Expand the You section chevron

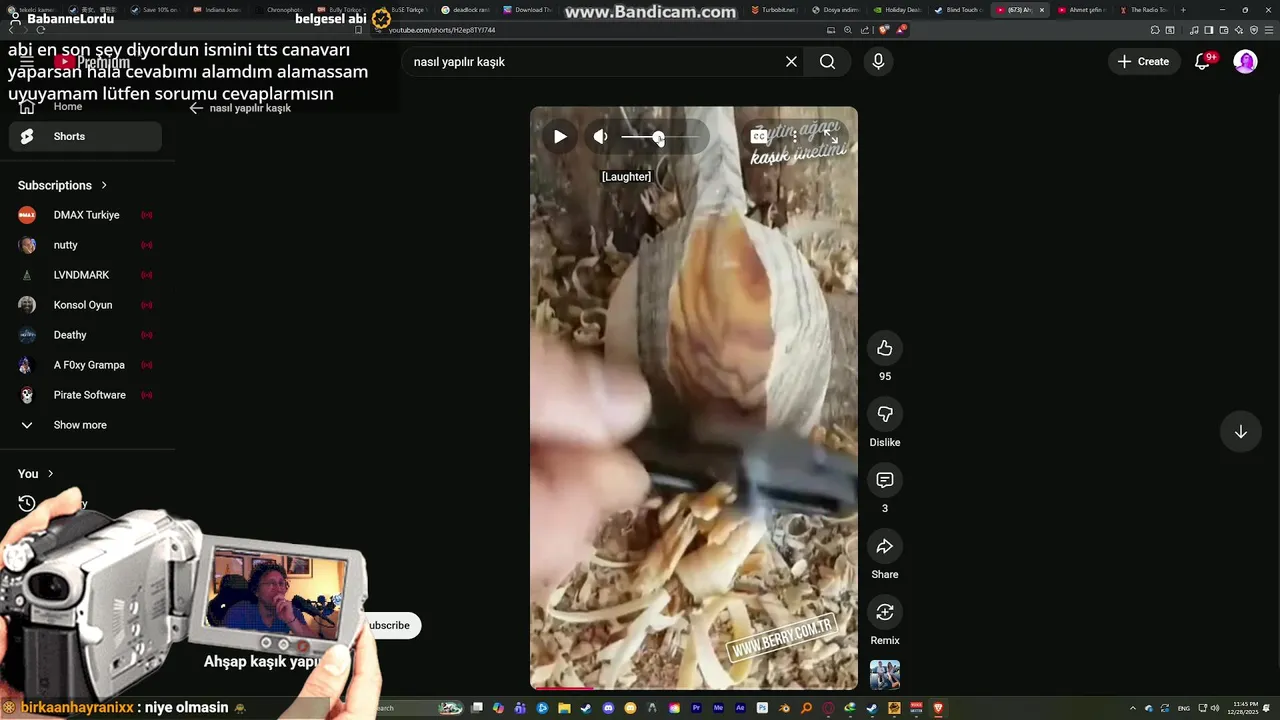[x=51, y=474]
